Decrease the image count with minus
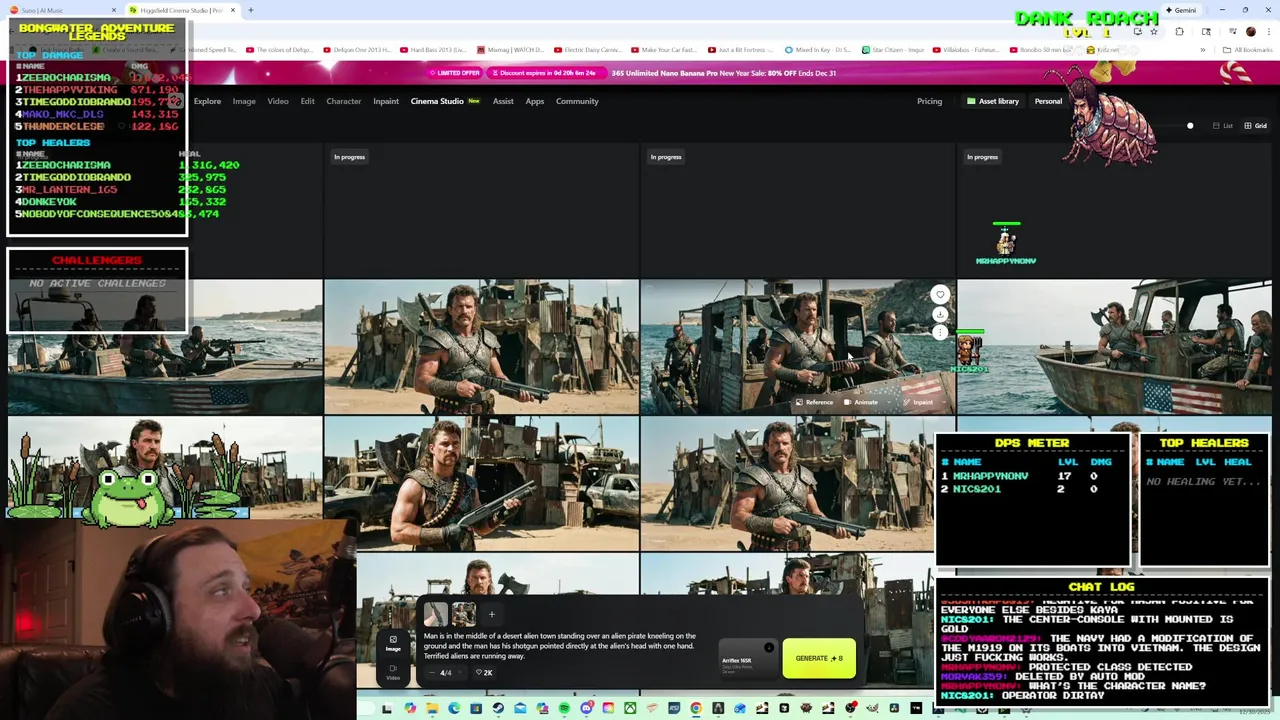The height and width of the screenshot is (720, 1280). 432,672
